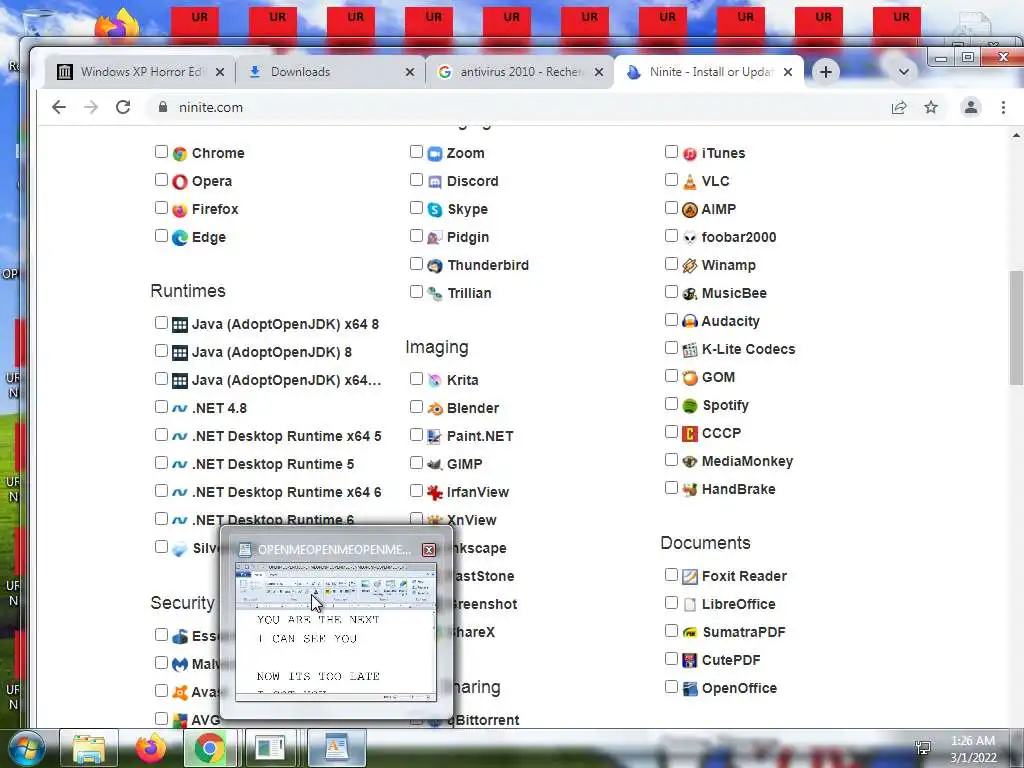Click the Skype icon
1024x768 pixels.
pos(435,210)
